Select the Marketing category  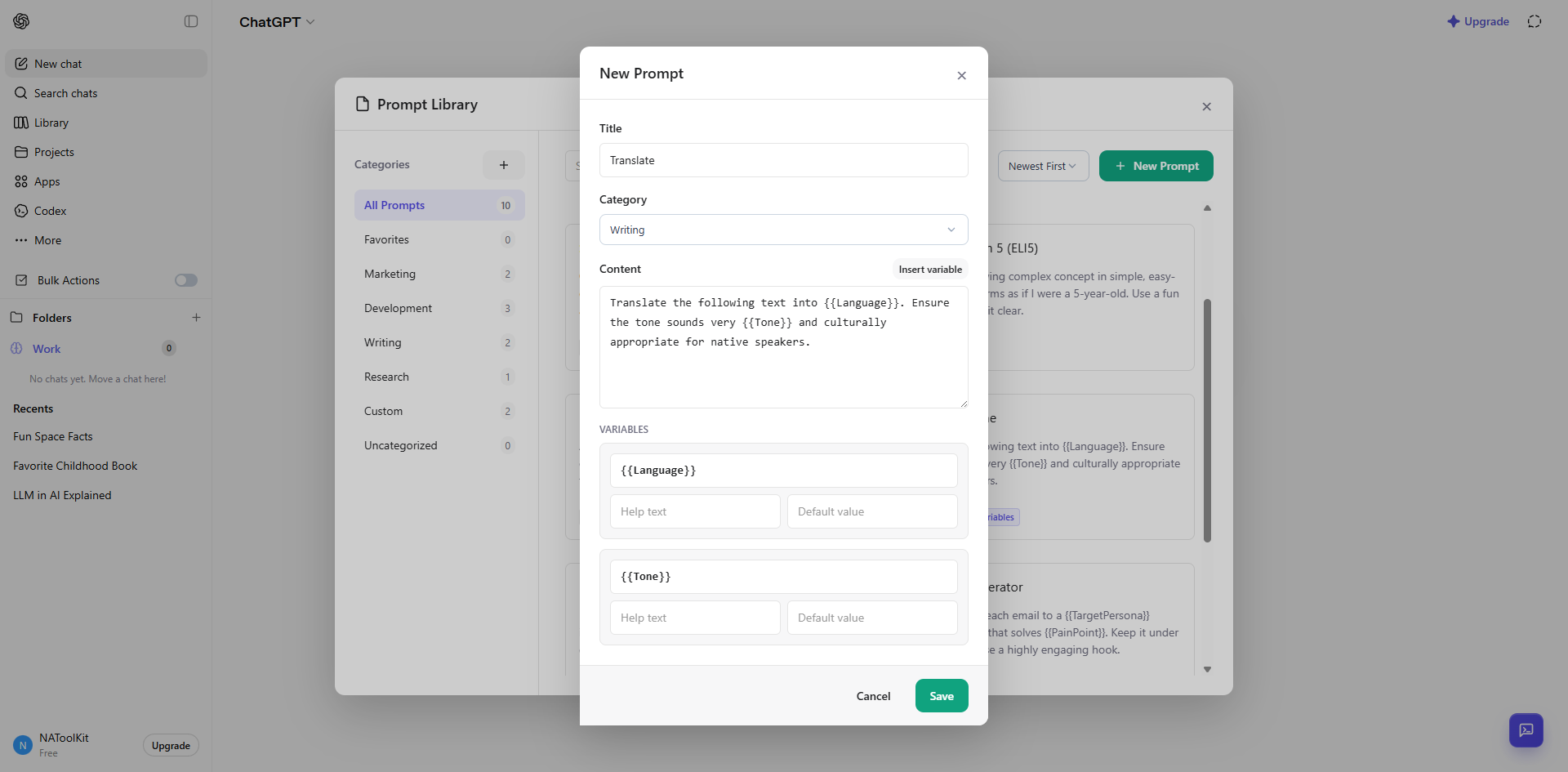[439, 274]
